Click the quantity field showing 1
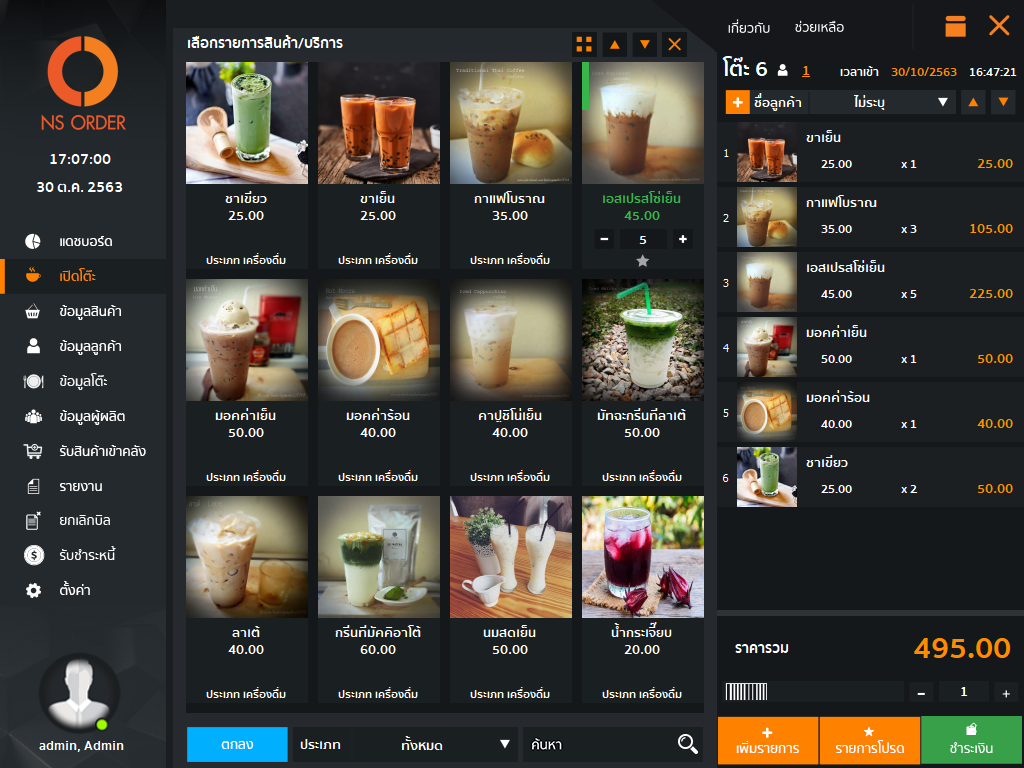Screen dimensions: 1024x768 click(x=963, y=692)
